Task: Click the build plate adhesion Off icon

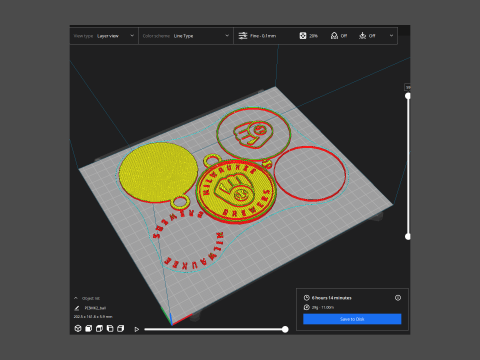Action: 362,36
